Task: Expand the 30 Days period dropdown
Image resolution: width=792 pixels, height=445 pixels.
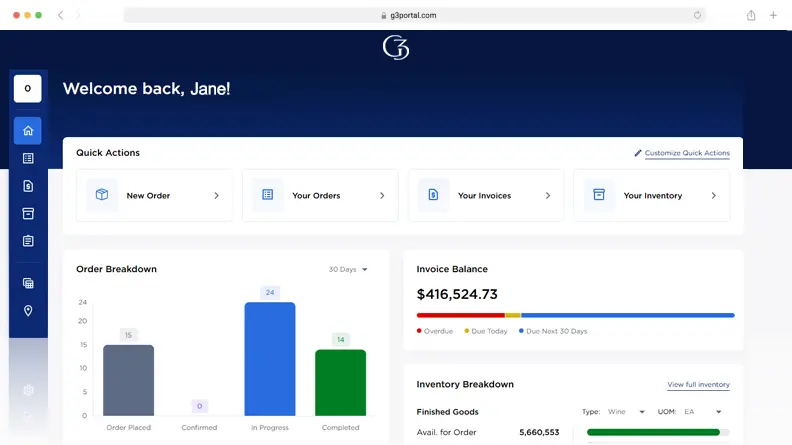Action: (348, 269)
